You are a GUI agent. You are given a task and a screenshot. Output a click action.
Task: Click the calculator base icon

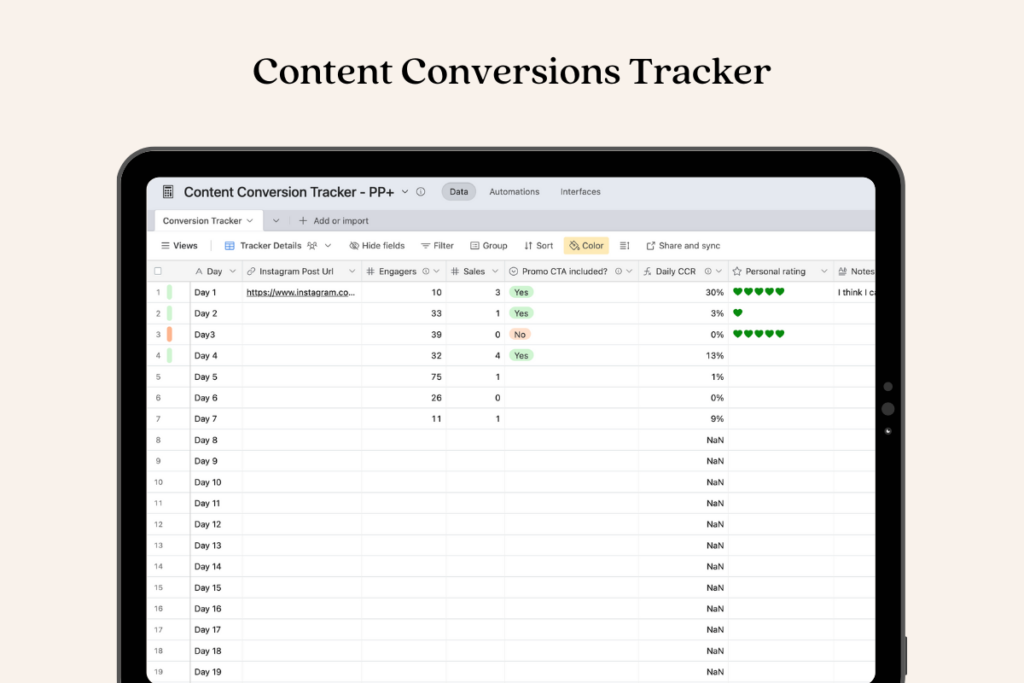[x=168, y=192]
